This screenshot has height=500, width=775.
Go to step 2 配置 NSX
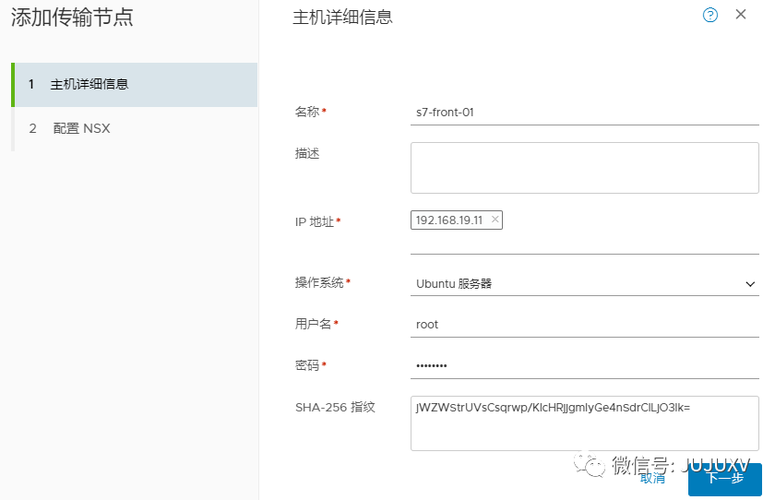[134, 128]
